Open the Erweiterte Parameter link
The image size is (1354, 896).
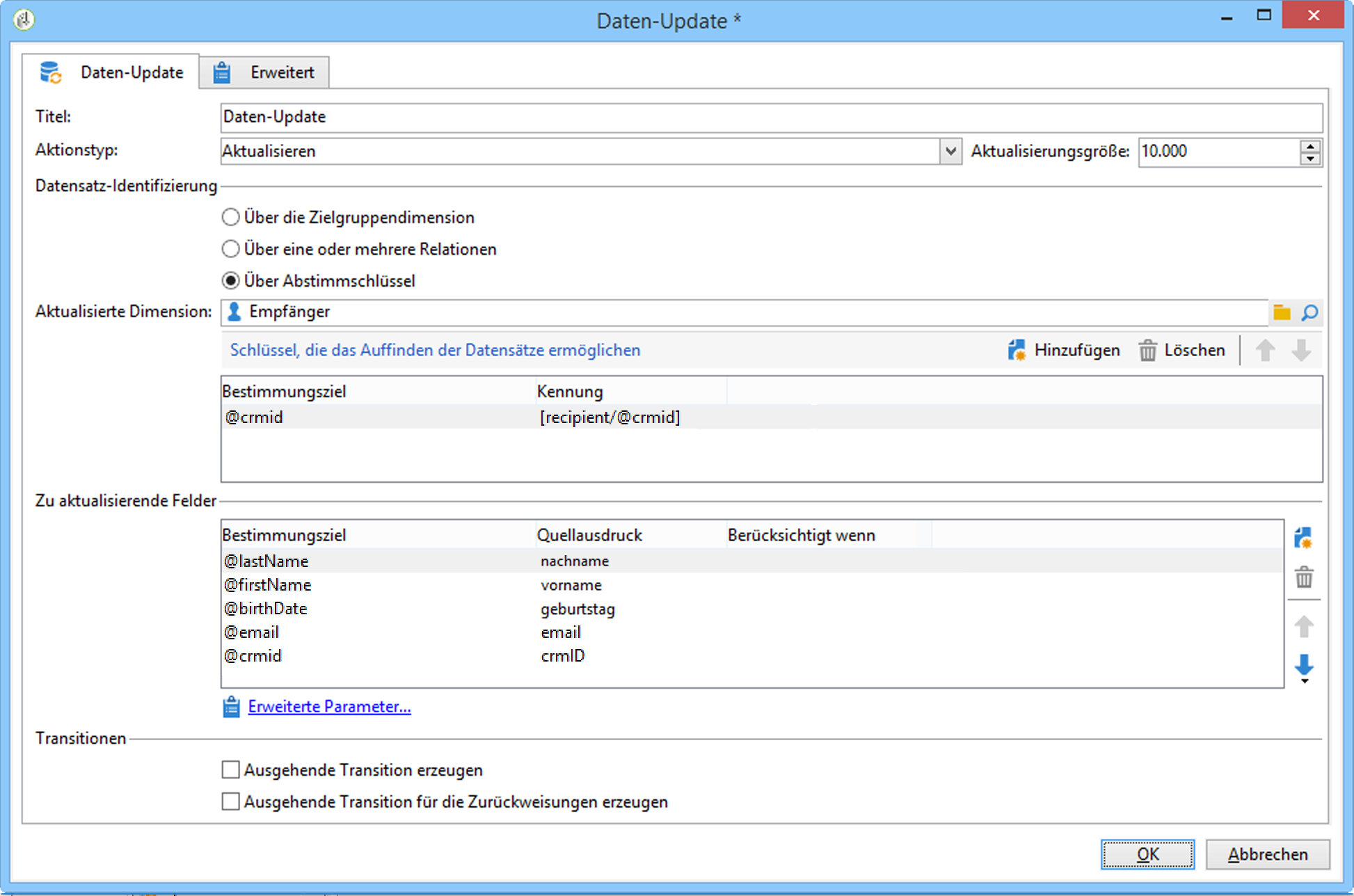pos(329,707)
